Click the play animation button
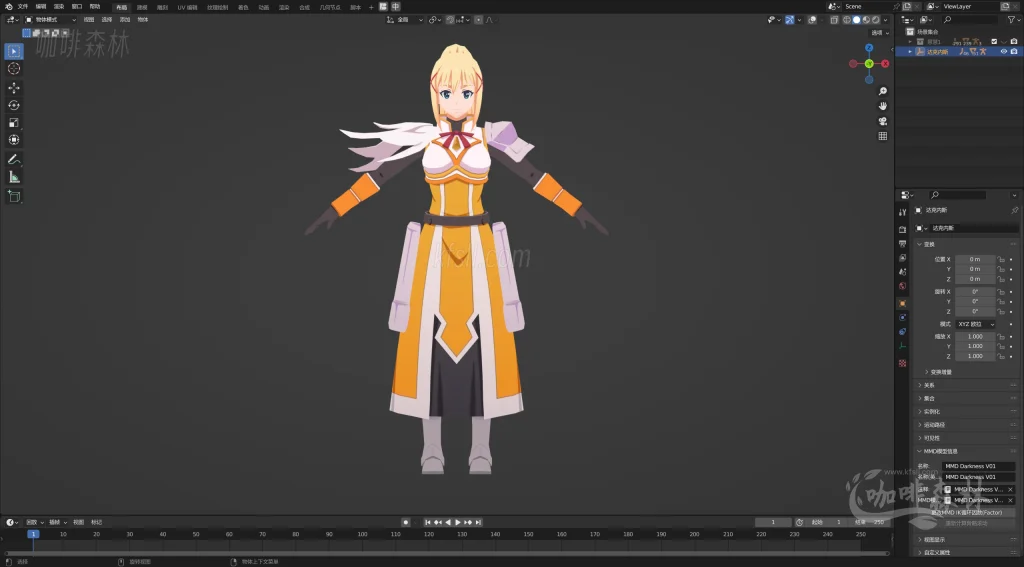The height and width of the screenshot is (567, 1024). pyautogui.click(x=458, y=523)
